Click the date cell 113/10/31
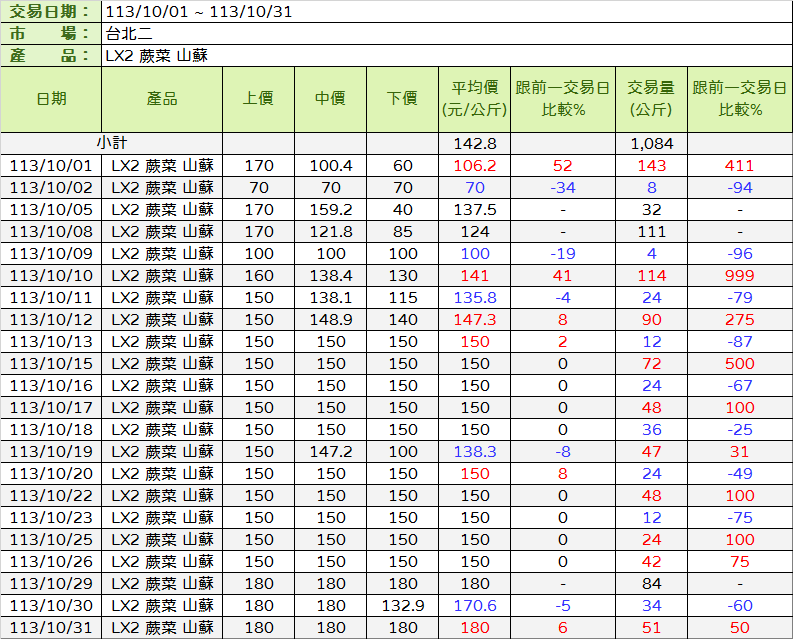 (x=51, y=627)
